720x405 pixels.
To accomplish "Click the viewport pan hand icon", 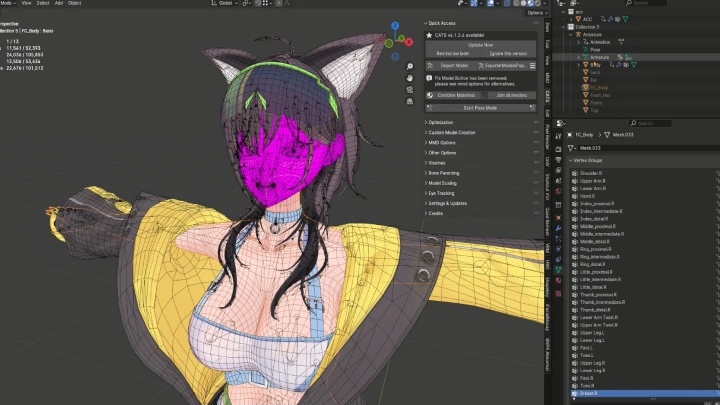I will coord(410,78).
